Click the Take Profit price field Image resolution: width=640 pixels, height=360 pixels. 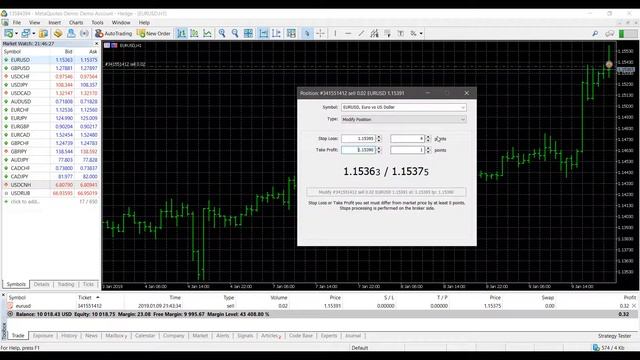coord(358,150)
